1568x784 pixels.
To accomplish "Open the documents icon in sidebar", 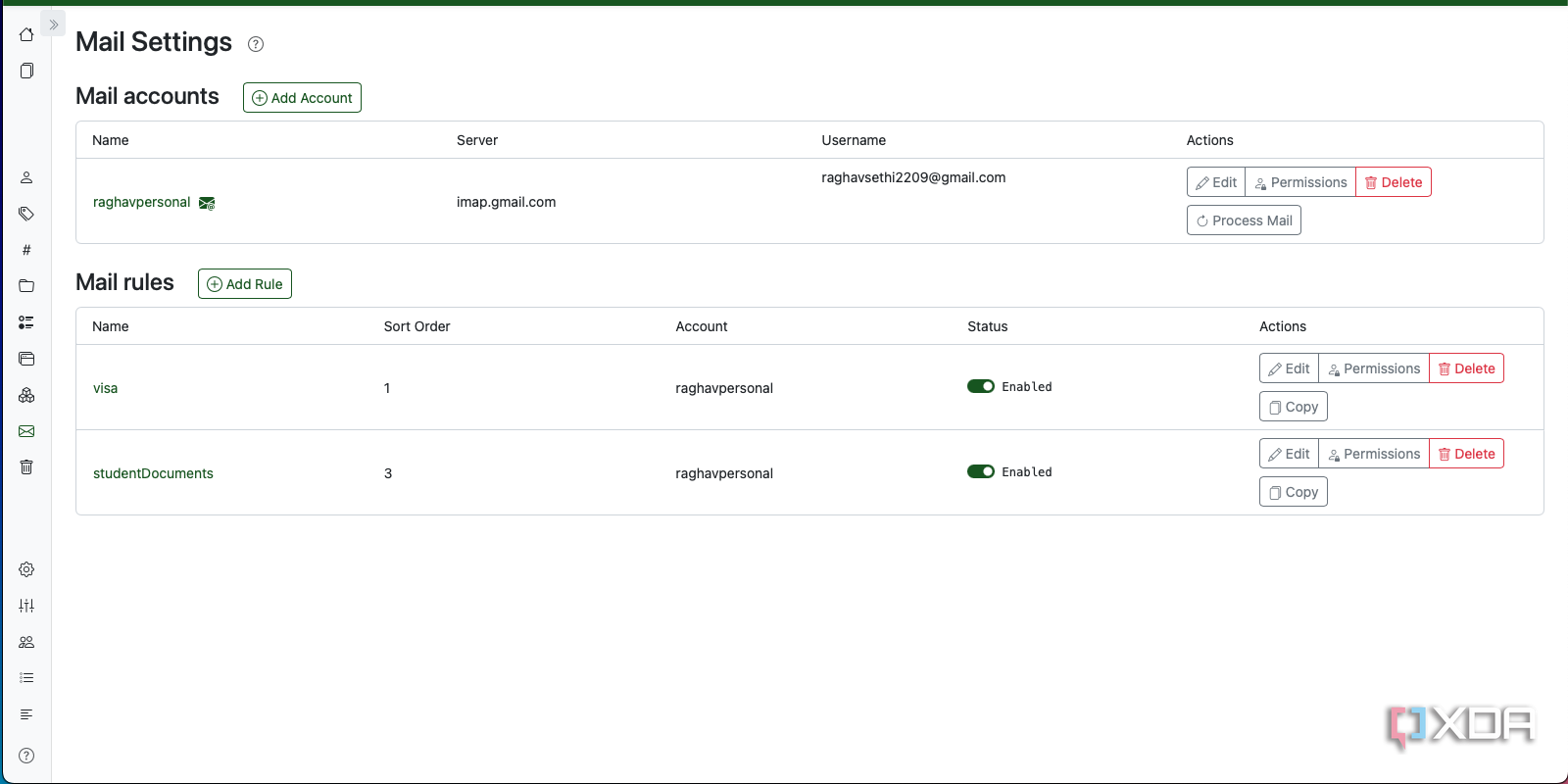I will pos(26,71).
